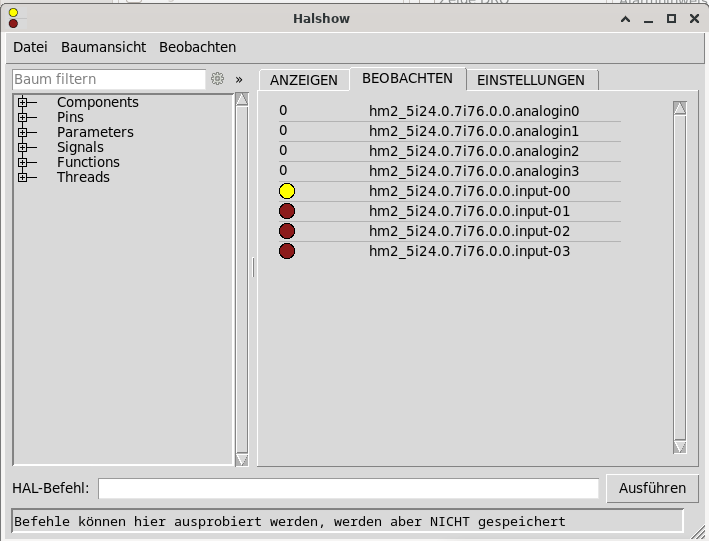Screen dimensions: 709x541
Task: Click the hm2_5i24.0.7i76.0.0.analogin1 entry
Action: coord(474,131)
